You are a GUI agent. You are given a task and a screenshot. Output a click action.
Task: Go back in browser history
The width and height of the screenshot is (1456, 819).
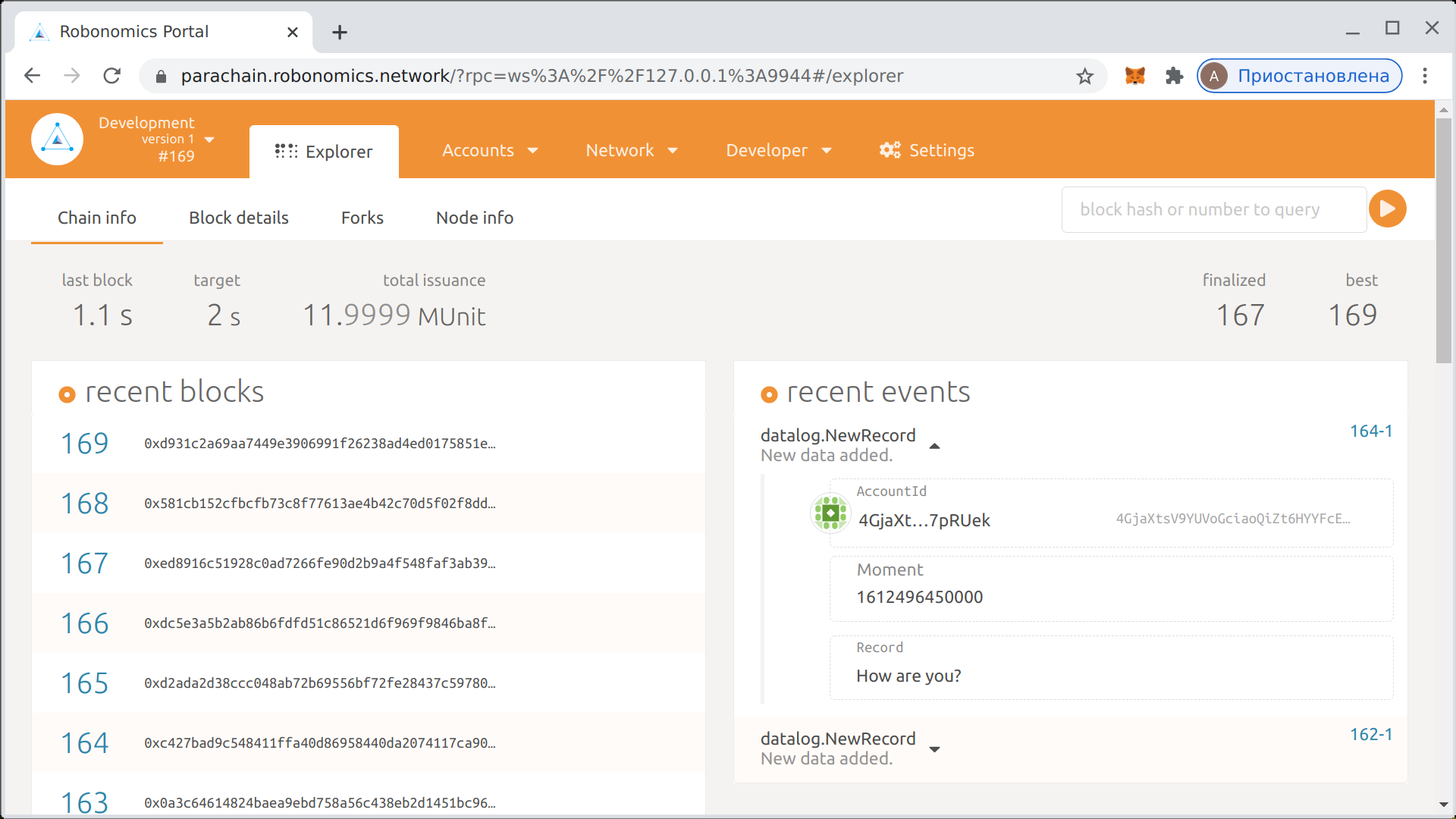point(33,76)
